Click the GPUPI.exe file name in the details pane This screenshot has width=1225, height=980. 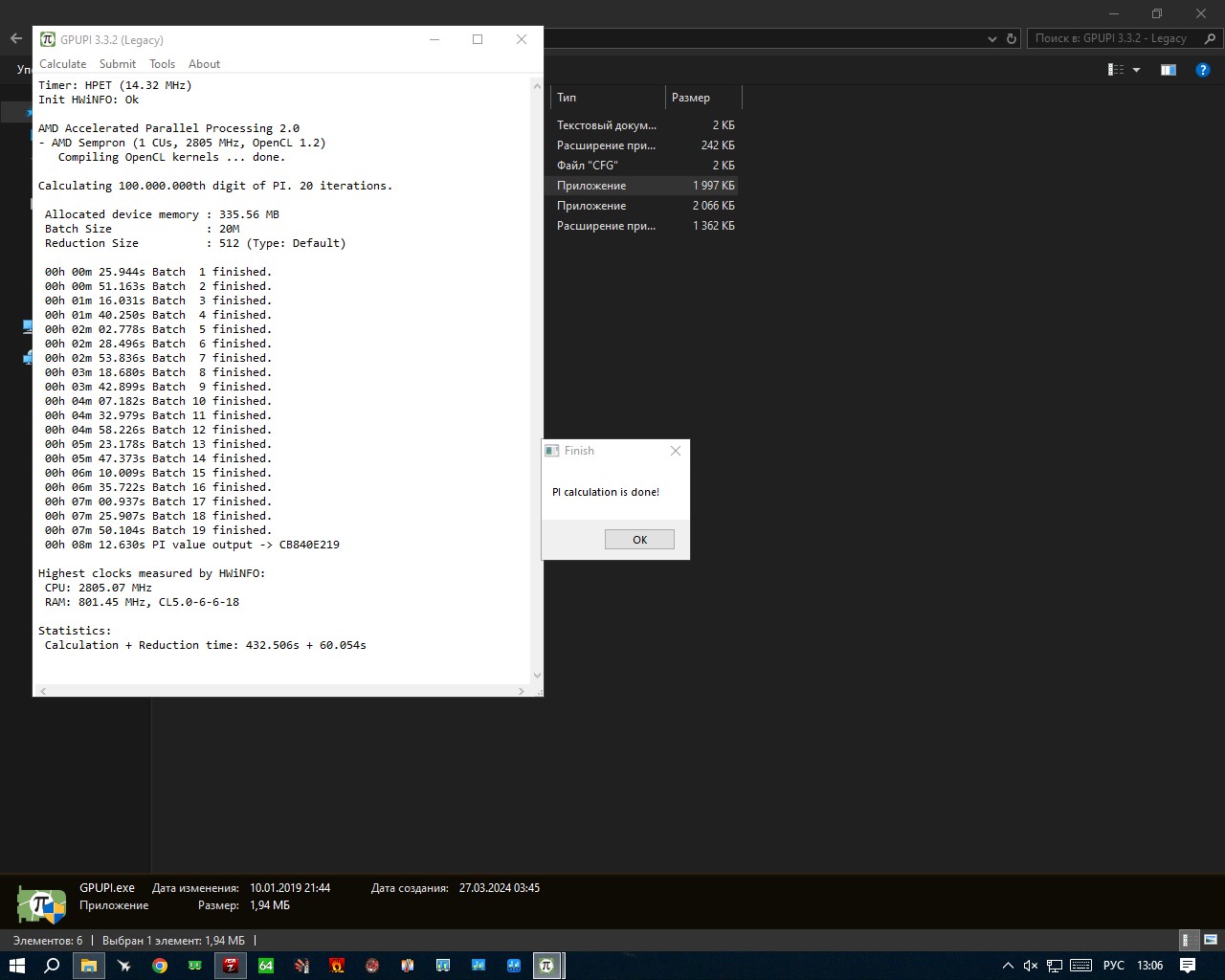[x=107, y=888]
